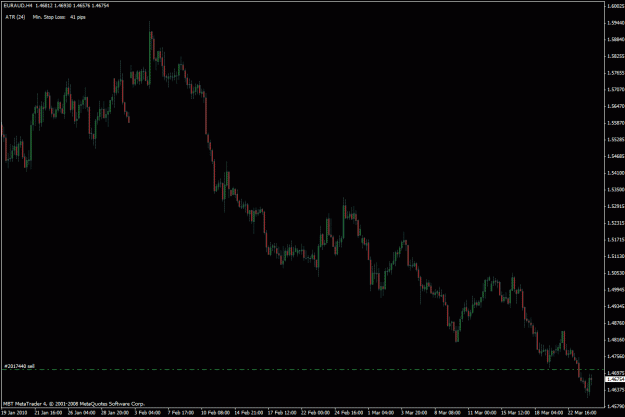Click the 1.56470 price axis label
Viewport: 625px width, 417px height.
tap(616, 106)
